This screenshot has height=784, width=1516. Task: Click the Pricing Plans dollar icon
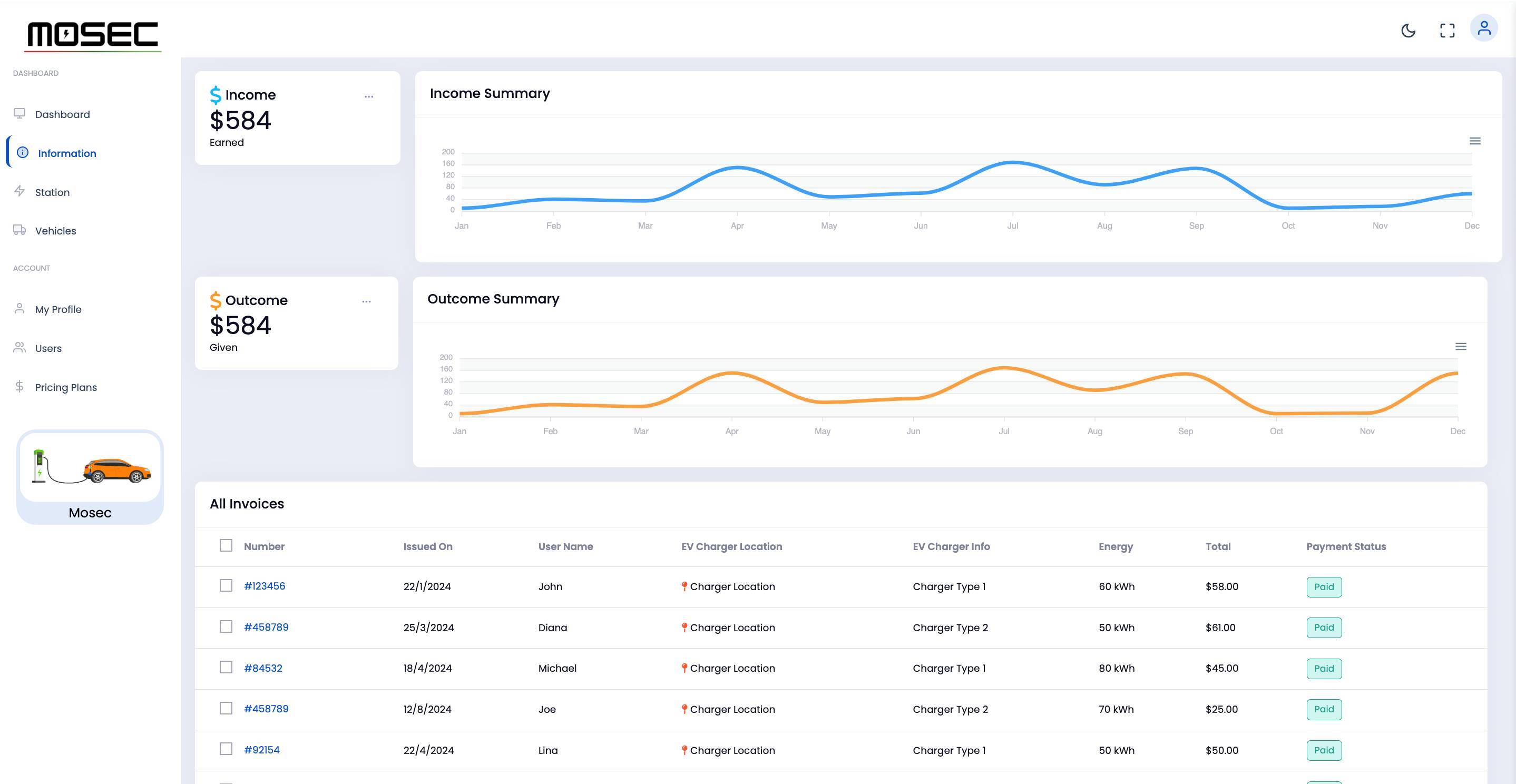click(x=18, y=386)
